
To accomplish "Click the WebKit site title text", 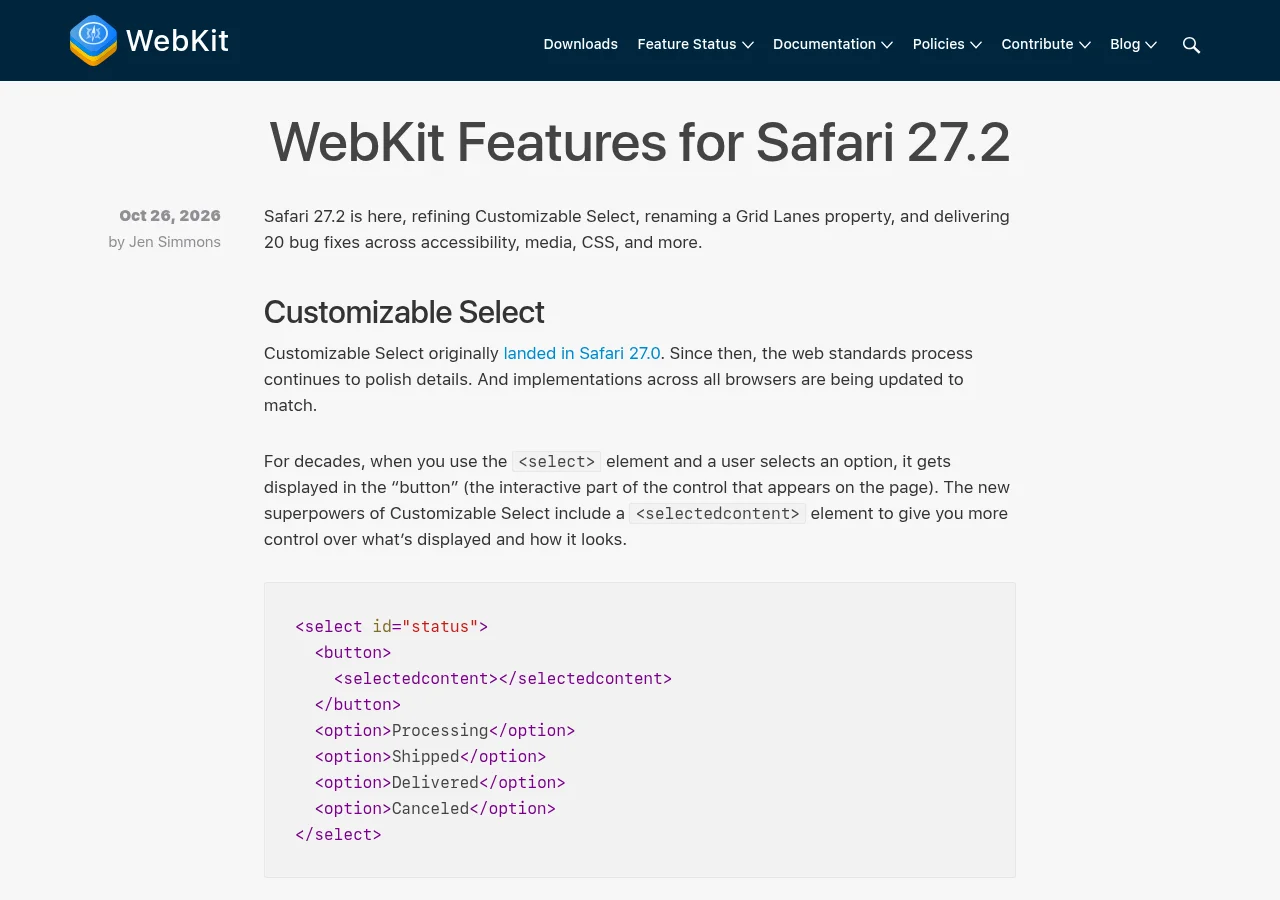I will pos(177,41).
